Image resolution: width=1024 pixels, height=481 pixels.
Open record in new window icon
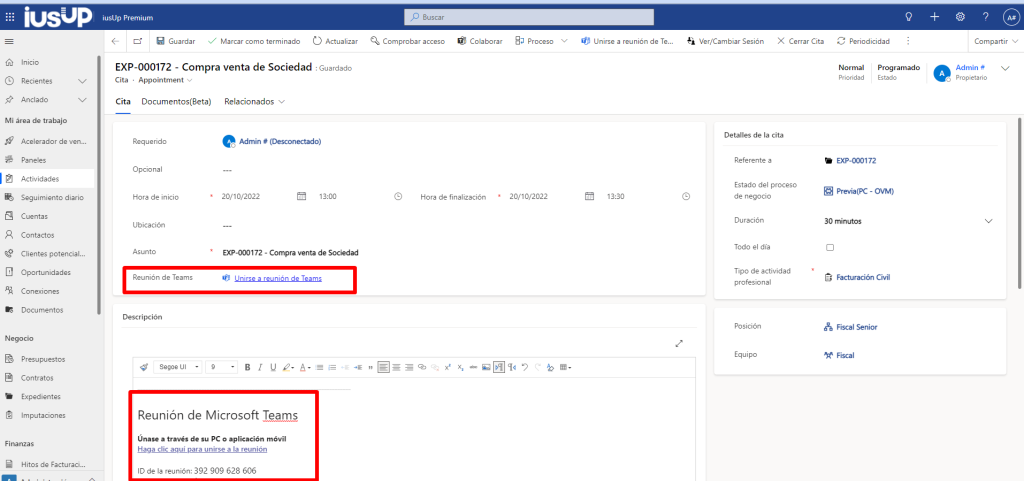[x=138, y=41]
